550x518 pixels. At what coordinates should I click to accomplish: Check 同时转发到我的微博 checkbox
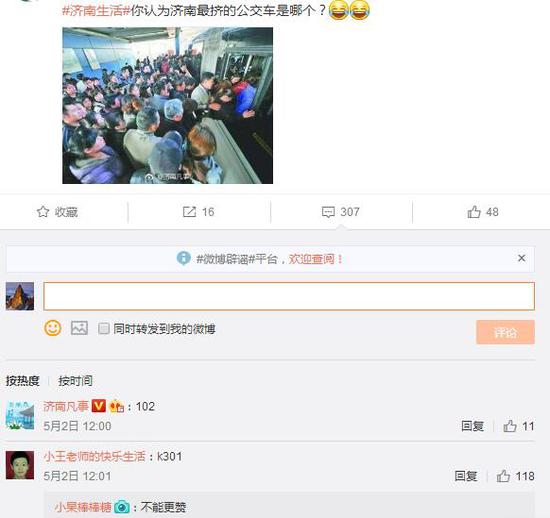(x=103, y=329)
